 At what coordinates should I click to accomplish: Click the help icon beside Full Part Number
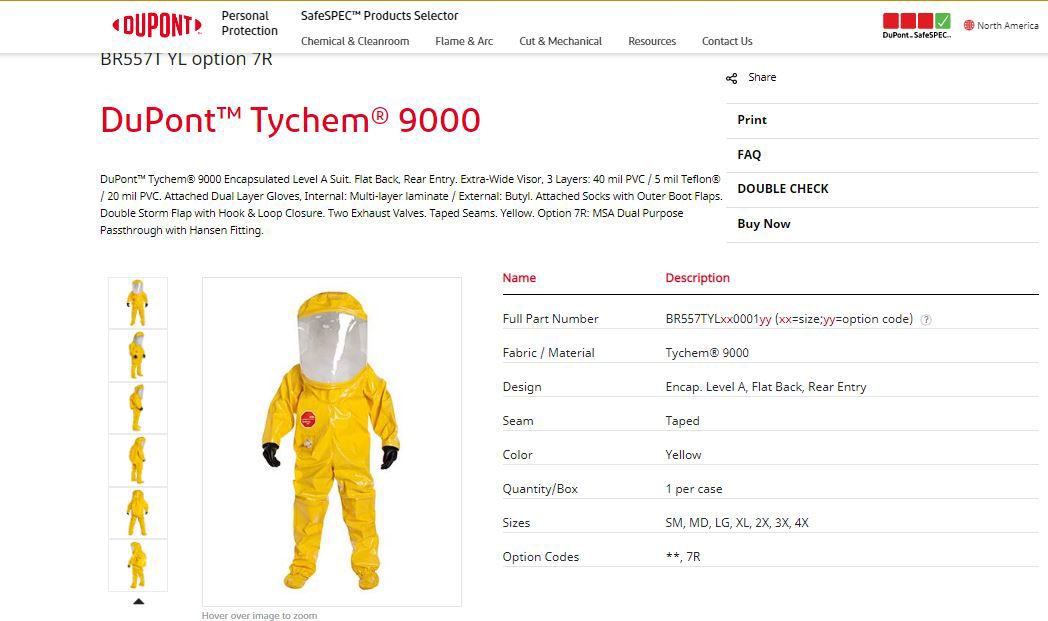(x=926, y=320)
